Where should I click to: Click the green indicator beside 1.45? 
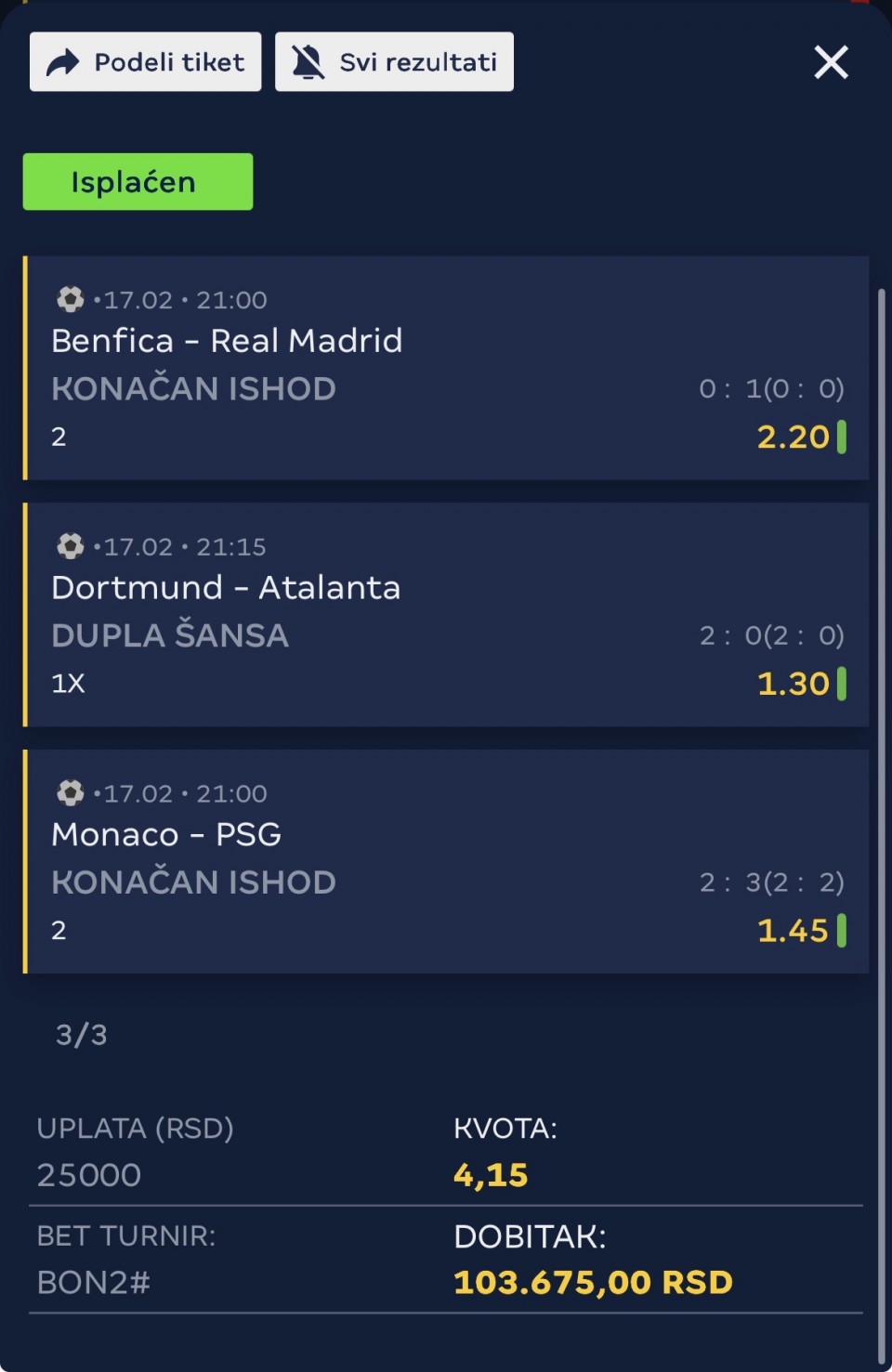(842, 931)
